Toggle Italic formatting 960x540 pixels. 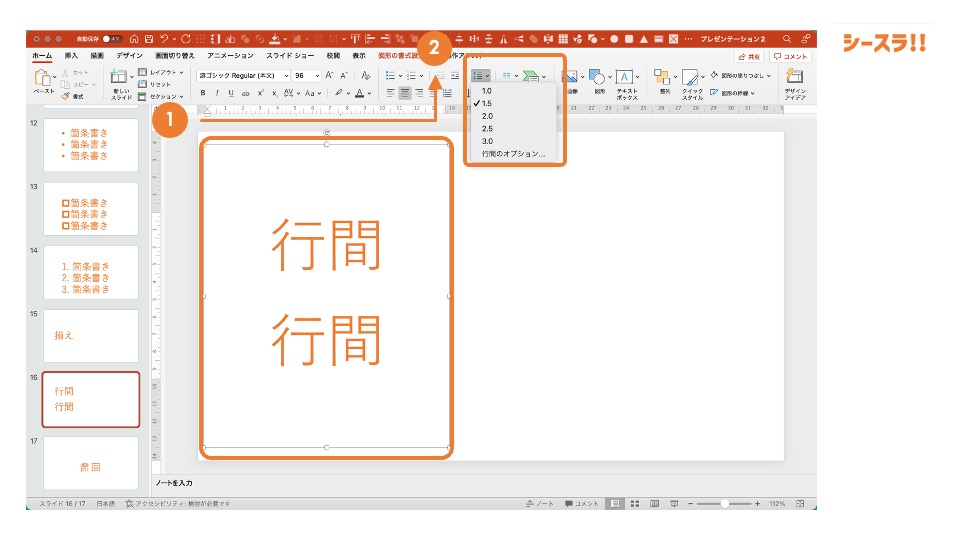217,93
